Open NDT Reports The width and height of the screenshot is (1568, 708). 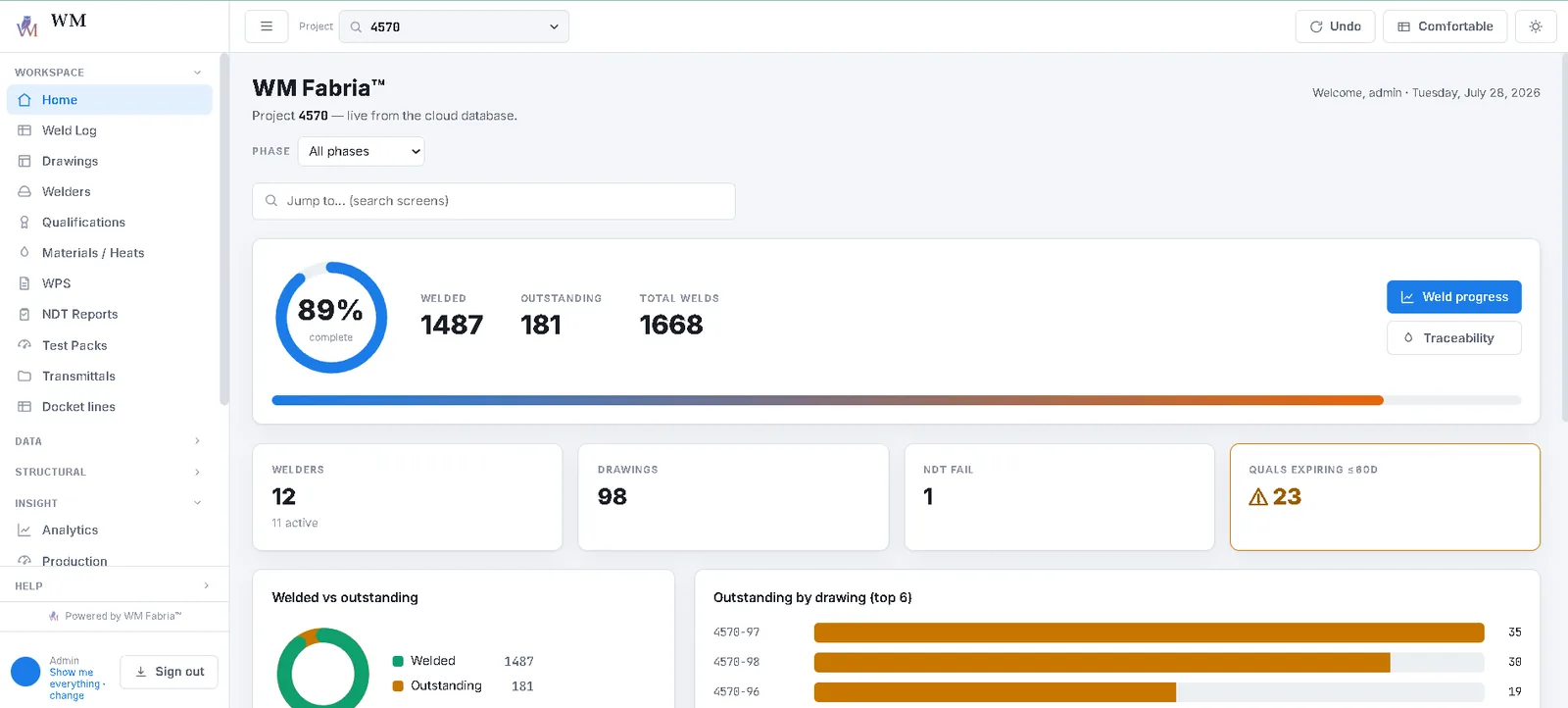point(110,315)
